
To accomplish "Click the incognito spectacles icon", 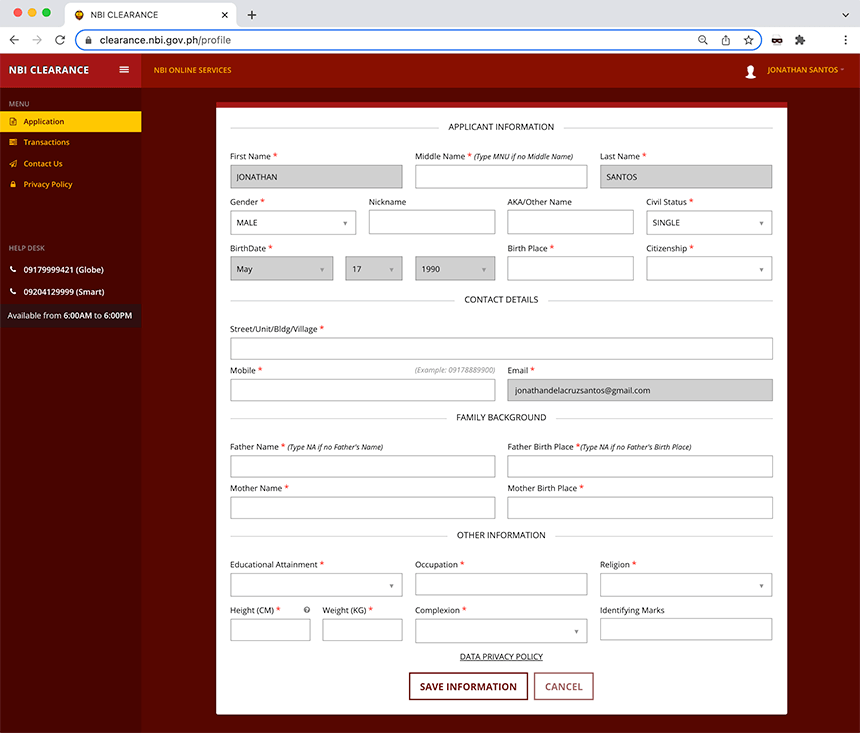I will pos(777,40).
